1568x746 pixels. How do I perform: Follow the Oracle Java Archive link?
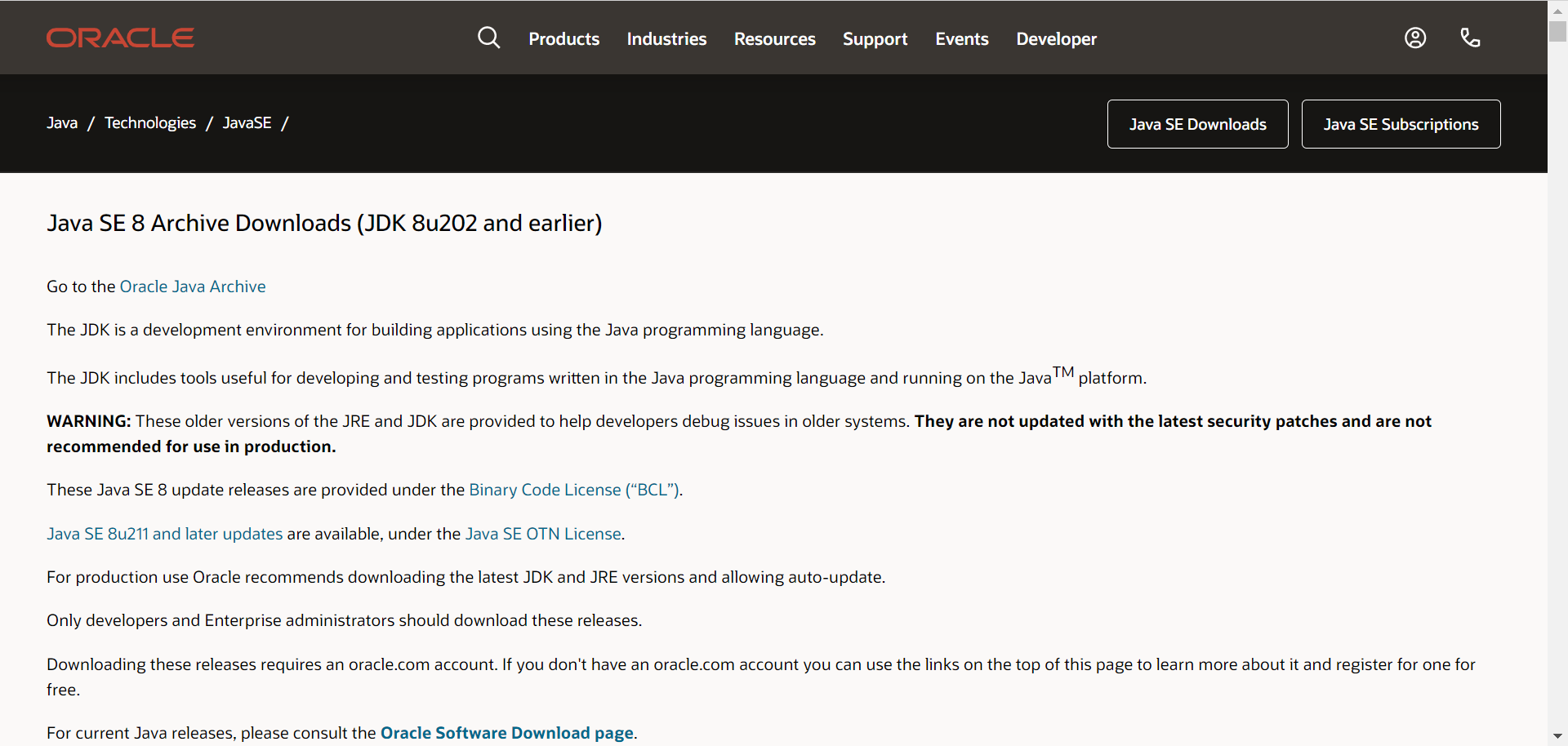click(193, 286)
